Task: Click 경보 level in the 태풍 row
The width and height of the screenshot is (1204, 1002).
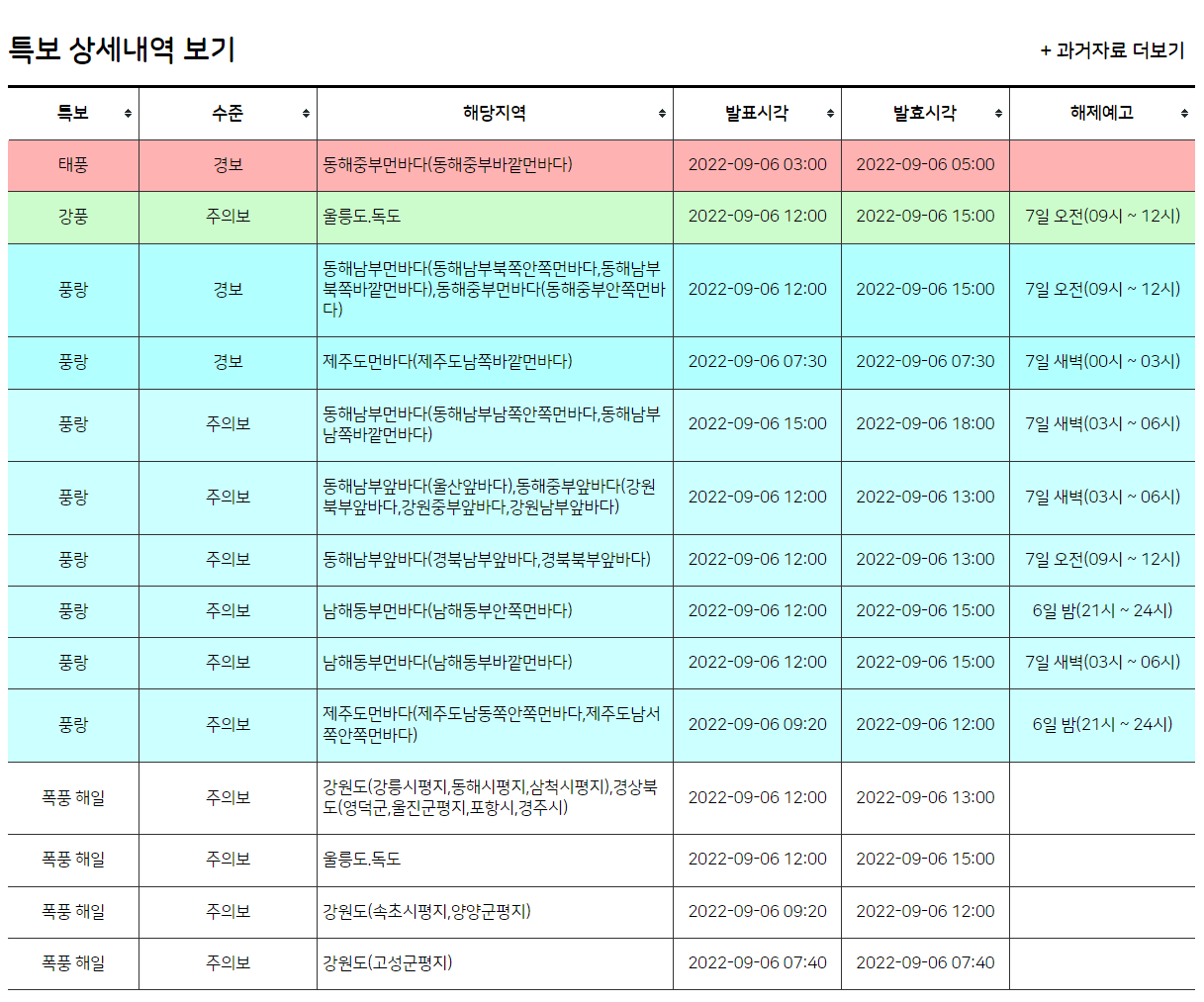Action: (x=228, y=165)
